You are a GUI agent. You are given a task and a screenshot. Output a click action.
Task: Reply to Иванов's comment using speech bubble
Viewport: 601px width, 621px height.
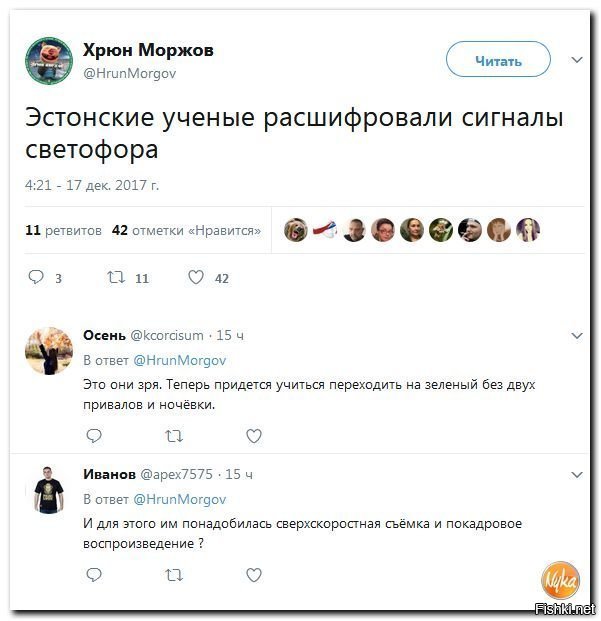94,575
